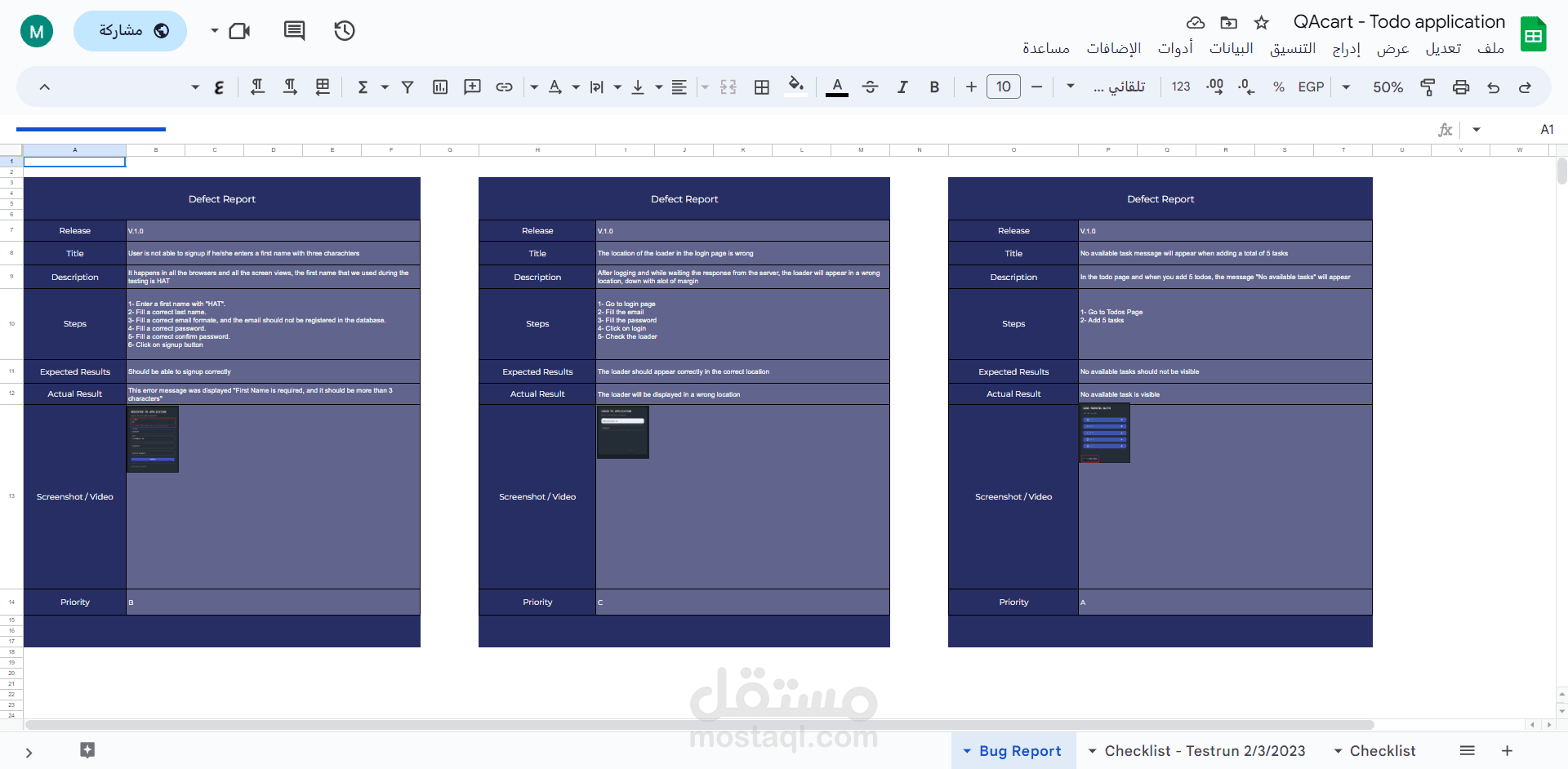Collapse the menus with the chevron
The image size is (1568, 769).
click(x=45, y=87)
